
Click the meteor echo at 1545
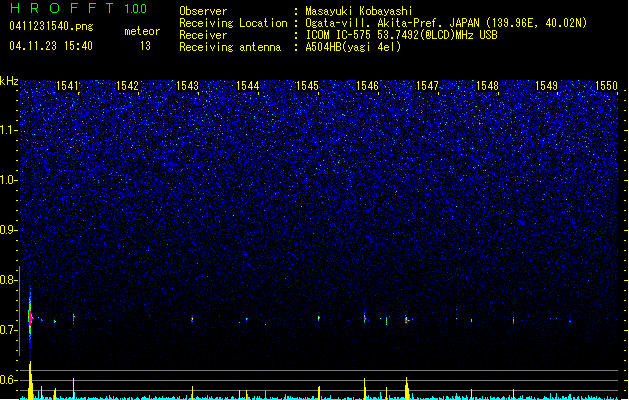pyautogui.click(x=319, y=318)
